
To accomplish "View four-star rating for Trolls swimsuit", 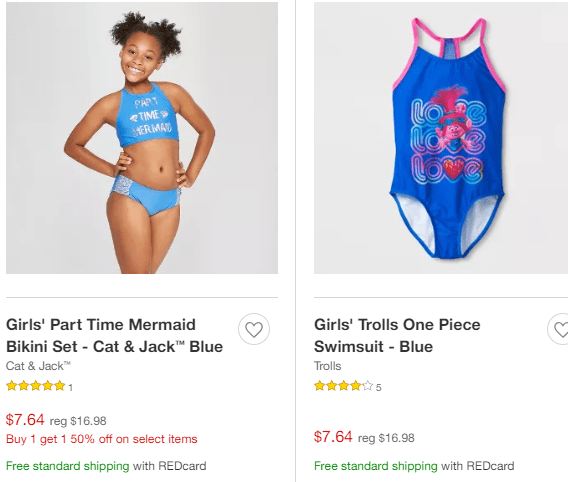I will [x=343, y=386].
